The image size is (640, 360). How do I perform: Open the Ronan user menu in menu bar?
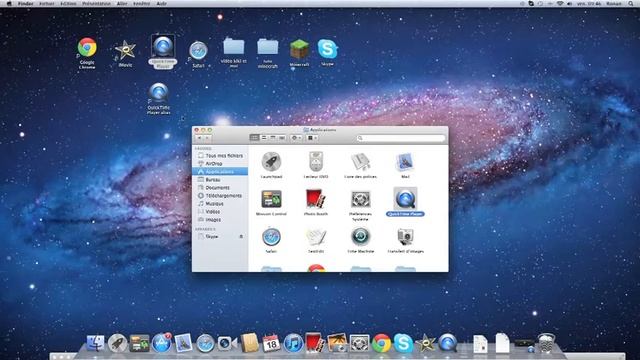pyautogui.click(x=614, y=4)
